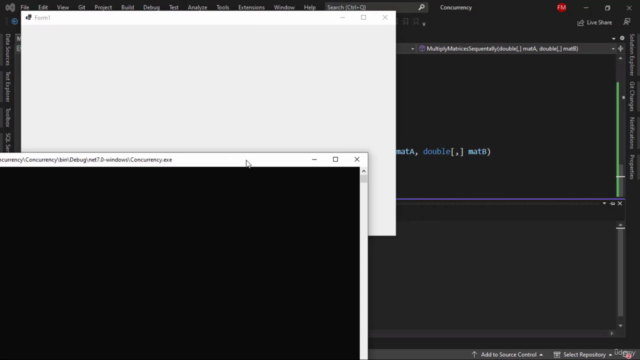Screen dimensions: 640x360
Task: Open the File menu in Visual Studio
Action: point(25,7)
